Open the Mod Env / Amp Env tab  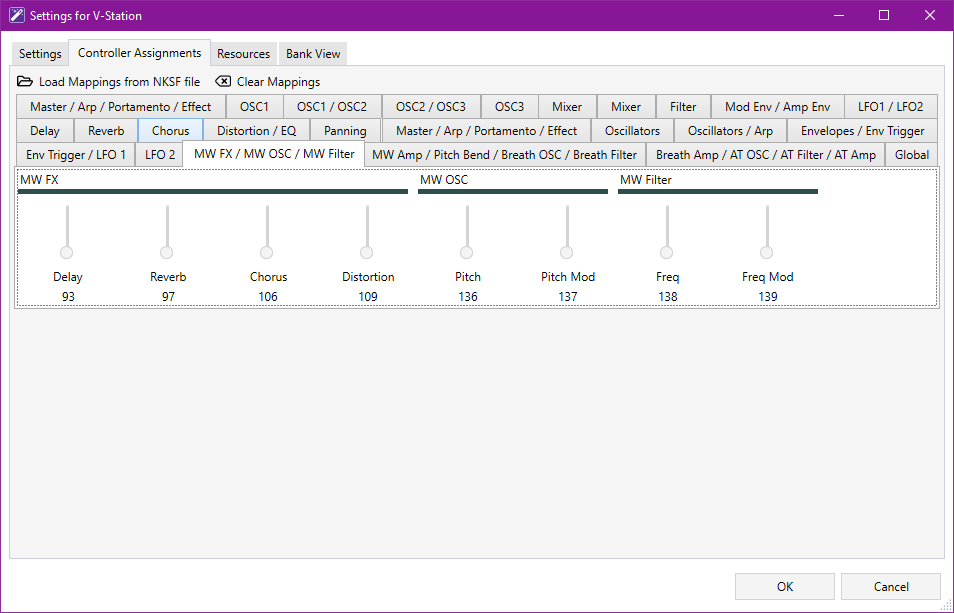click(x=778, y=106)
